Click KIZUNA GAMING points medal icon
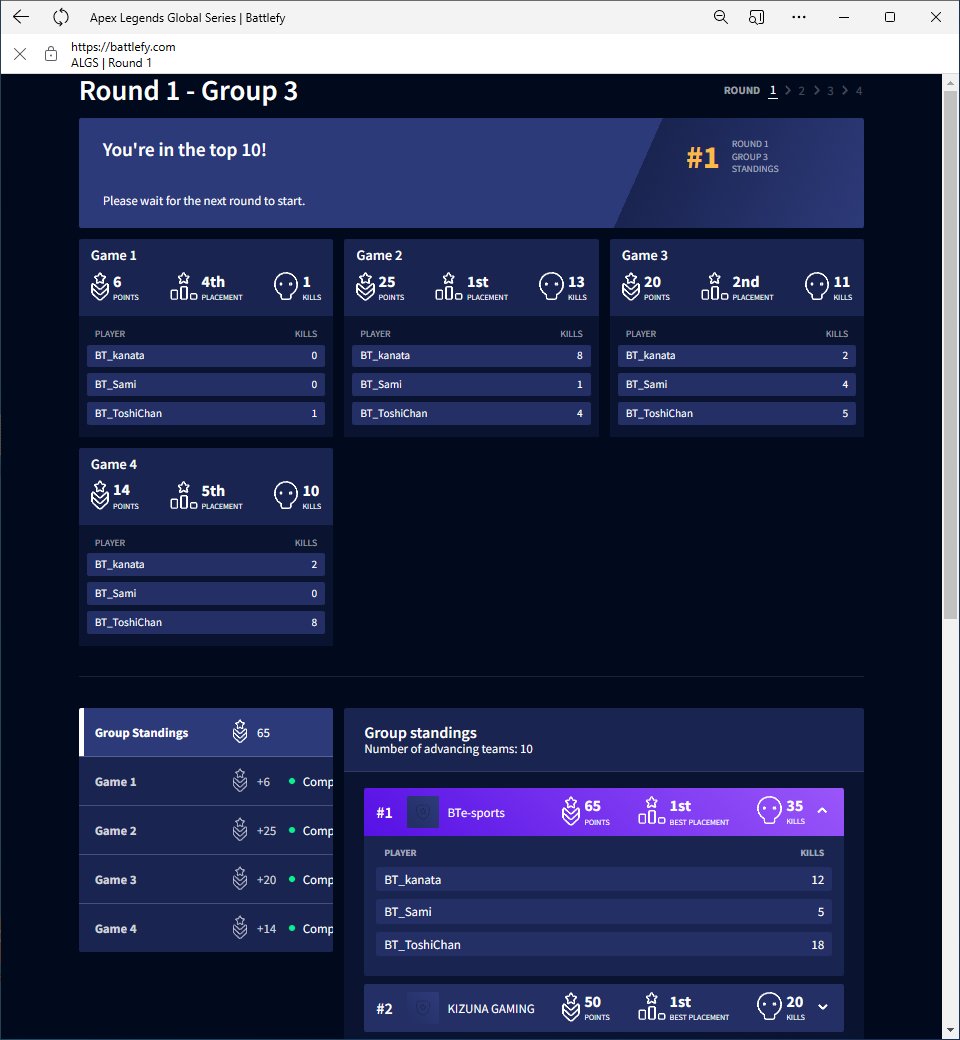 (571, 1007)
